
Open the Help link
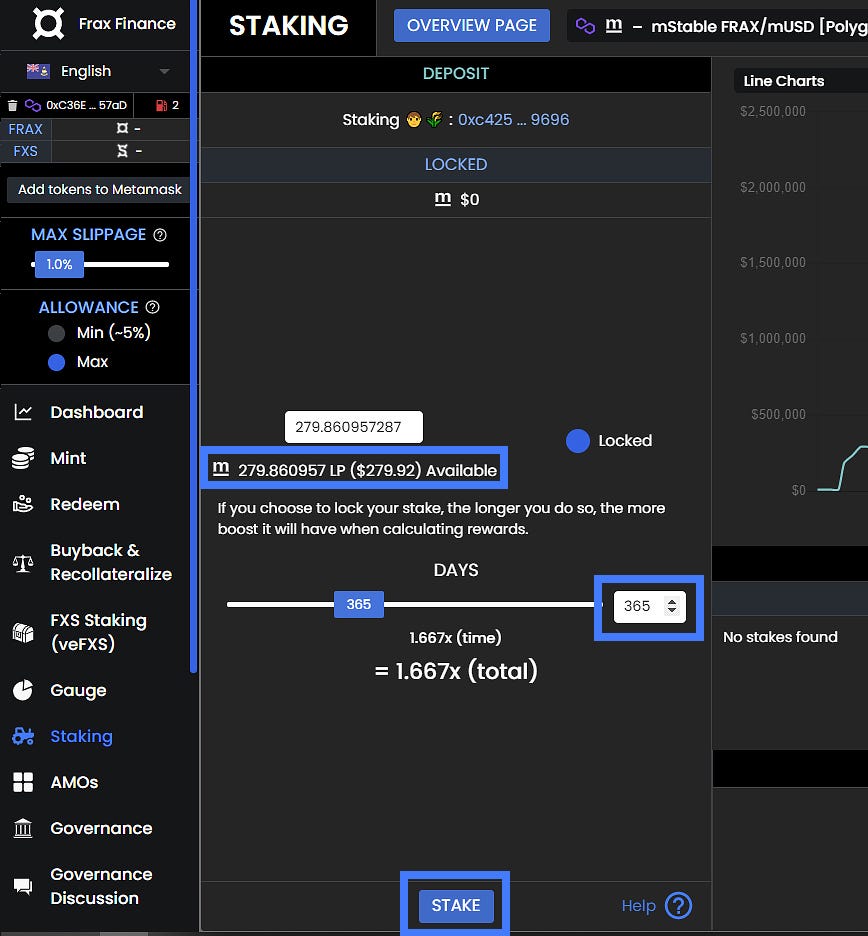coord(638,906)
